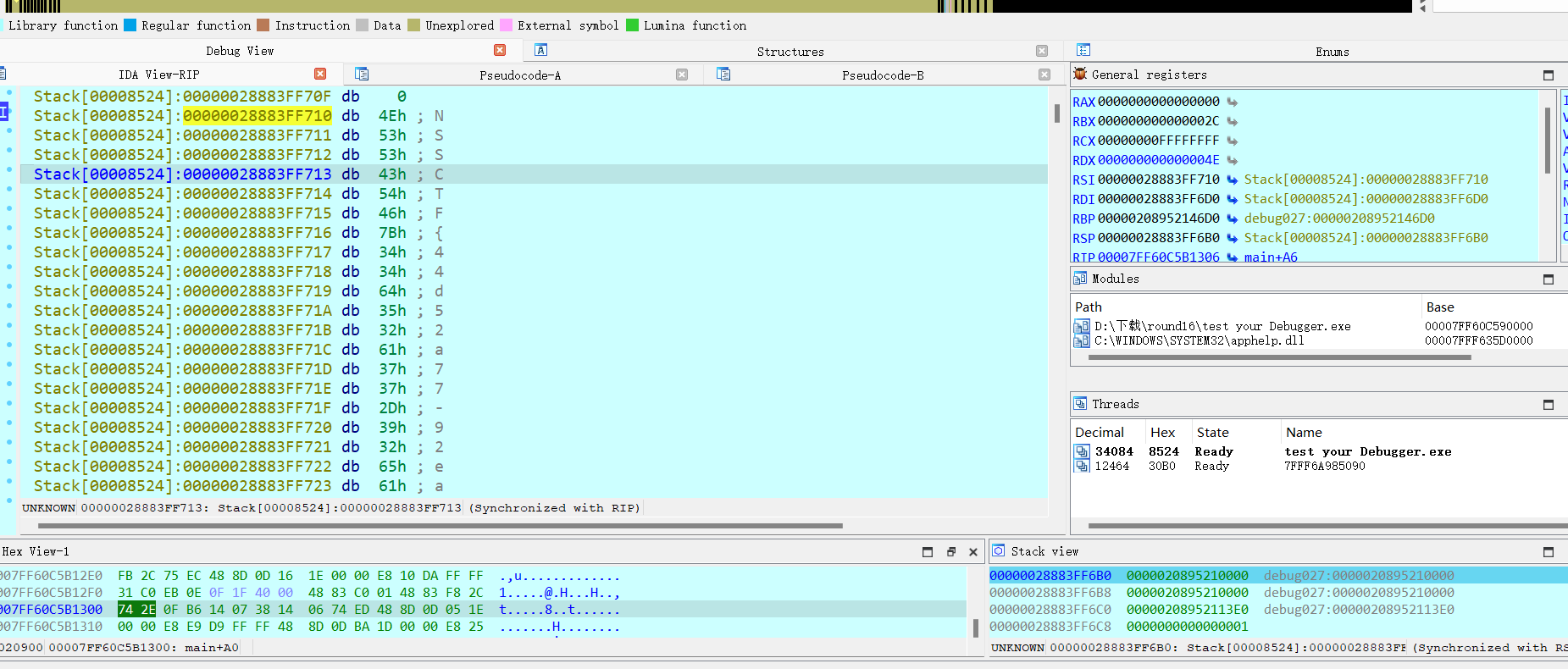1568x669 pixels.
Task: Select the test your Debugger.exe module
Action: tap(1222, 326)
